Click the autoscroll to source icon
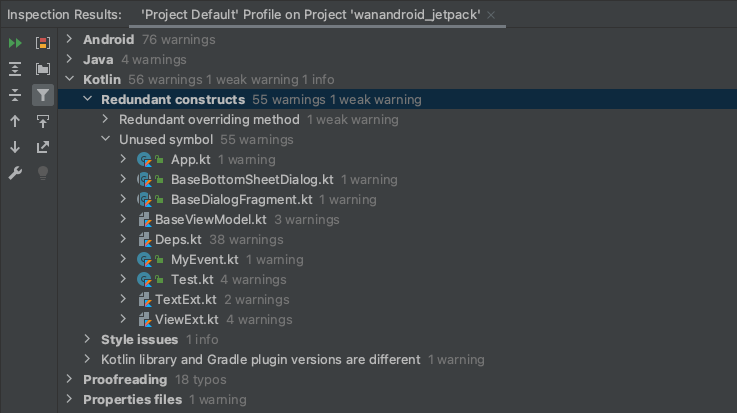 click(x=43, y=122)
